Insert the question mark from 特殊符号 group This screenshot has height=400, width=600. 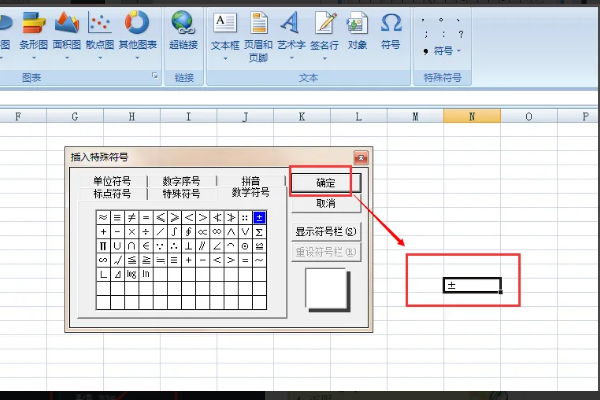point(461,34)
